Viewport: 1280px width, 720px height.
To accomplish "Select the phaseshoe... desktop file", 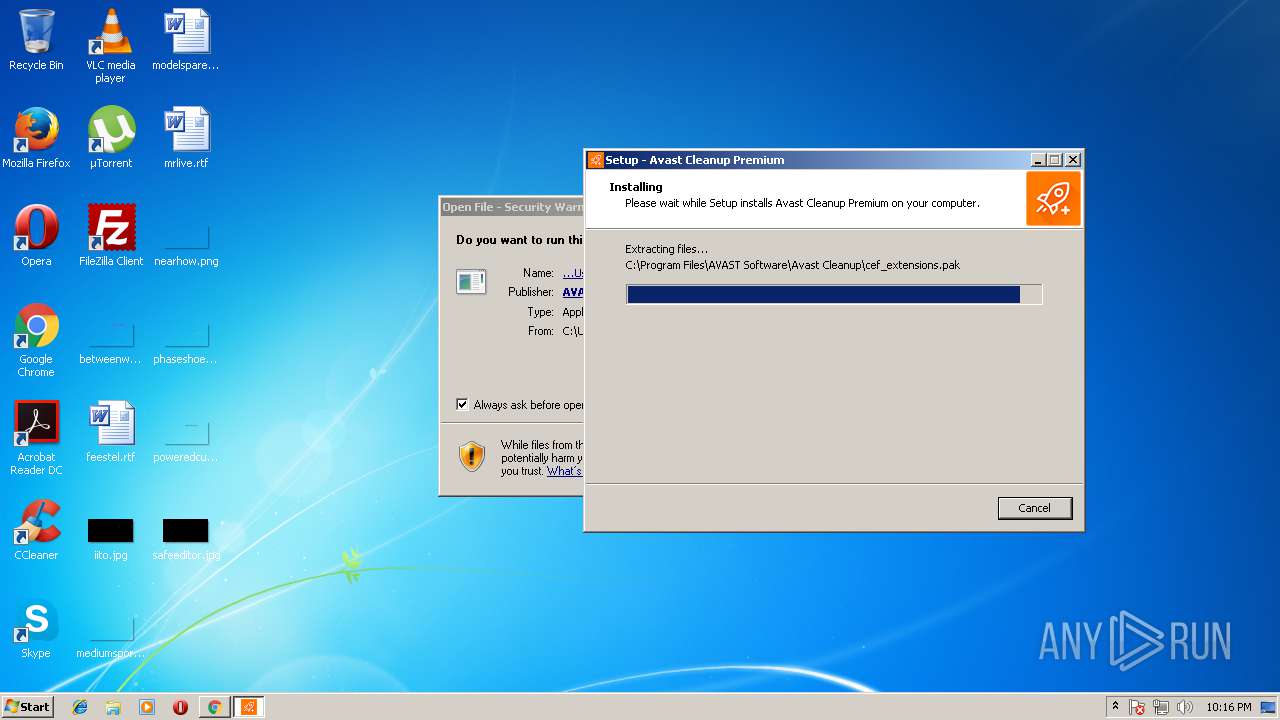I will [185, 344].
